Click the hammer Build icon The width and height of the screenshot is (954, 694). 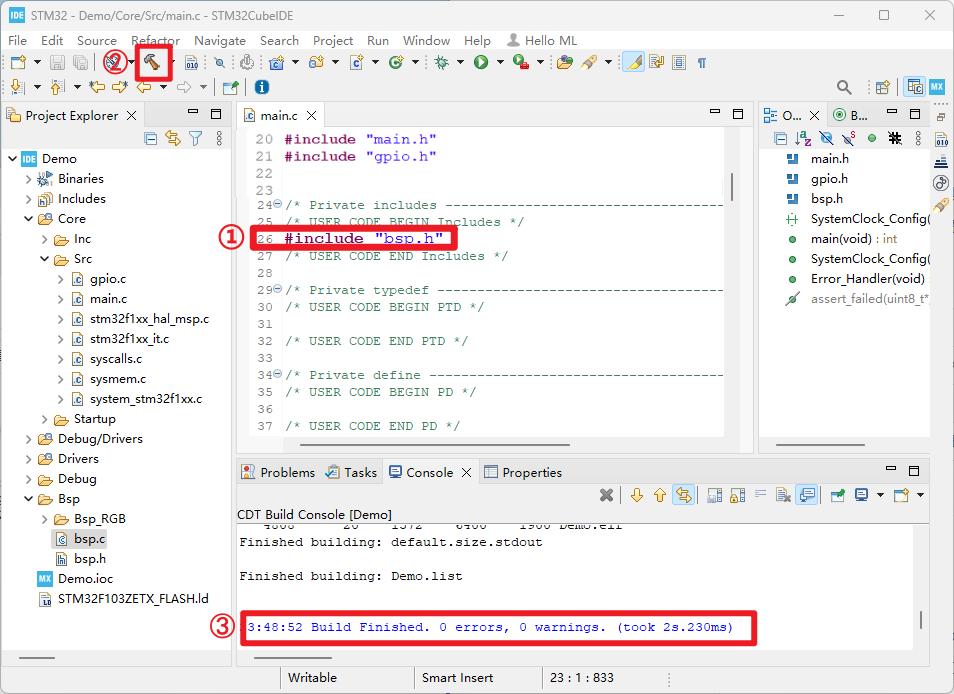coord(152,62)
